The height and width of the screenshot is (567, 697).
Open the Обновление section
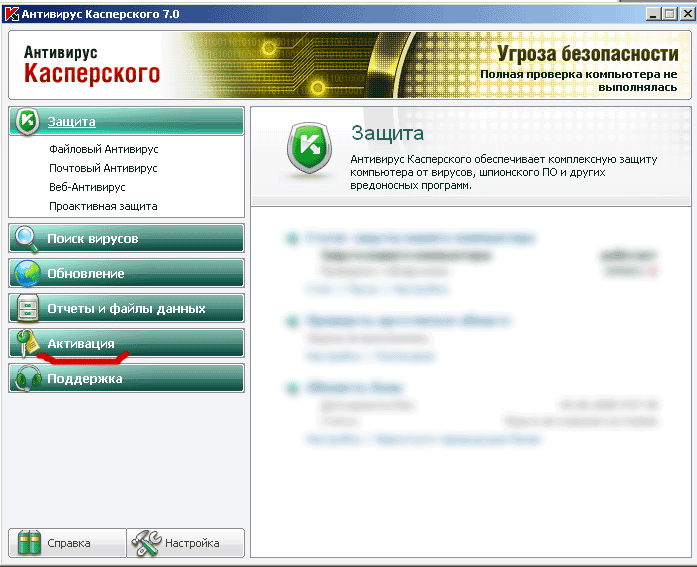click(x=126, y=273)
